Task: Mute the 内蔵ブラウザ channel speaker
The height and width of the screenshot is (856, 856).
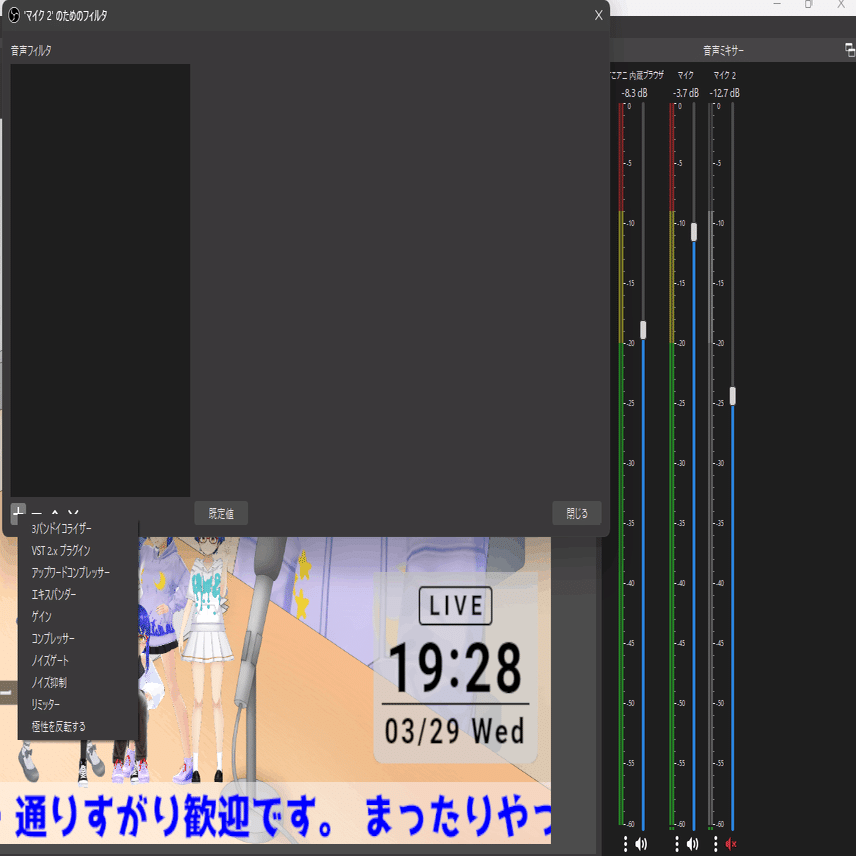Action: 641,843
